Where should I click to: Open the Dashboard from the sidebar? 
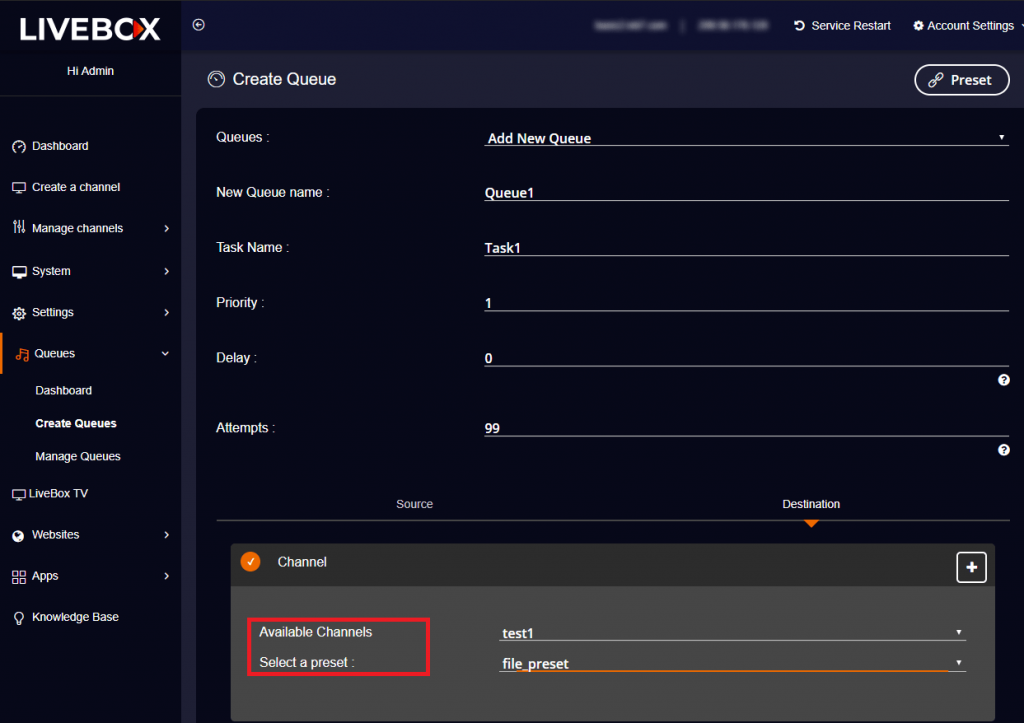click(60, 145)
